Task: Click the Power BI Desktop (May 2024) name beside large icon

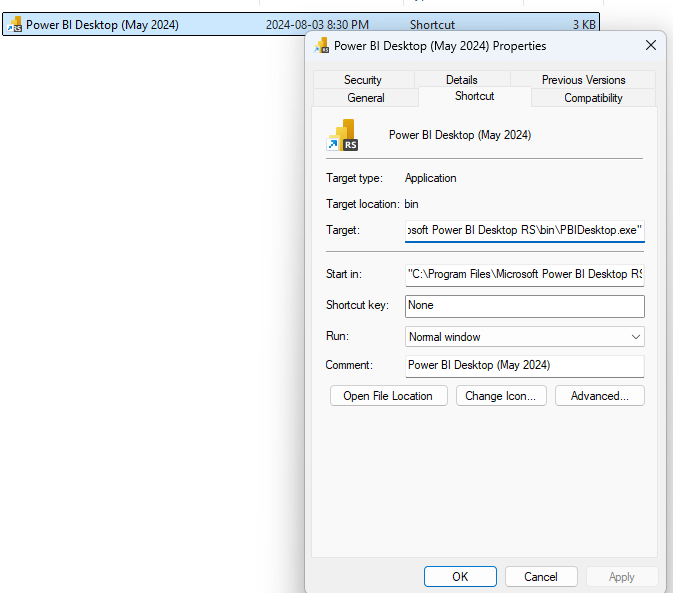Action: pos(460,135)
